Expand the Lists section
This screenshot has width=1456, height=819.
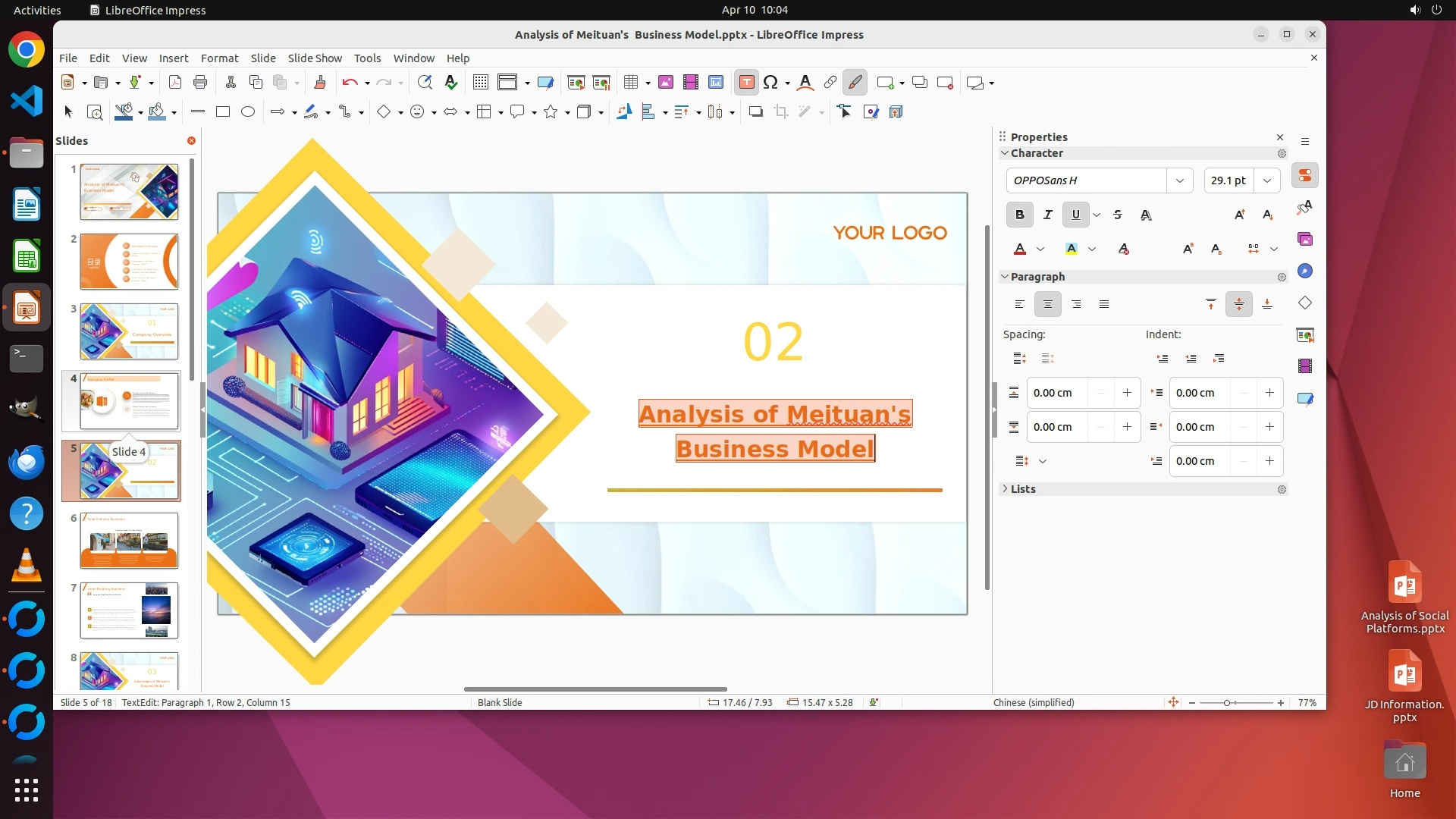pyautogui.click(x=1023, y=489)
